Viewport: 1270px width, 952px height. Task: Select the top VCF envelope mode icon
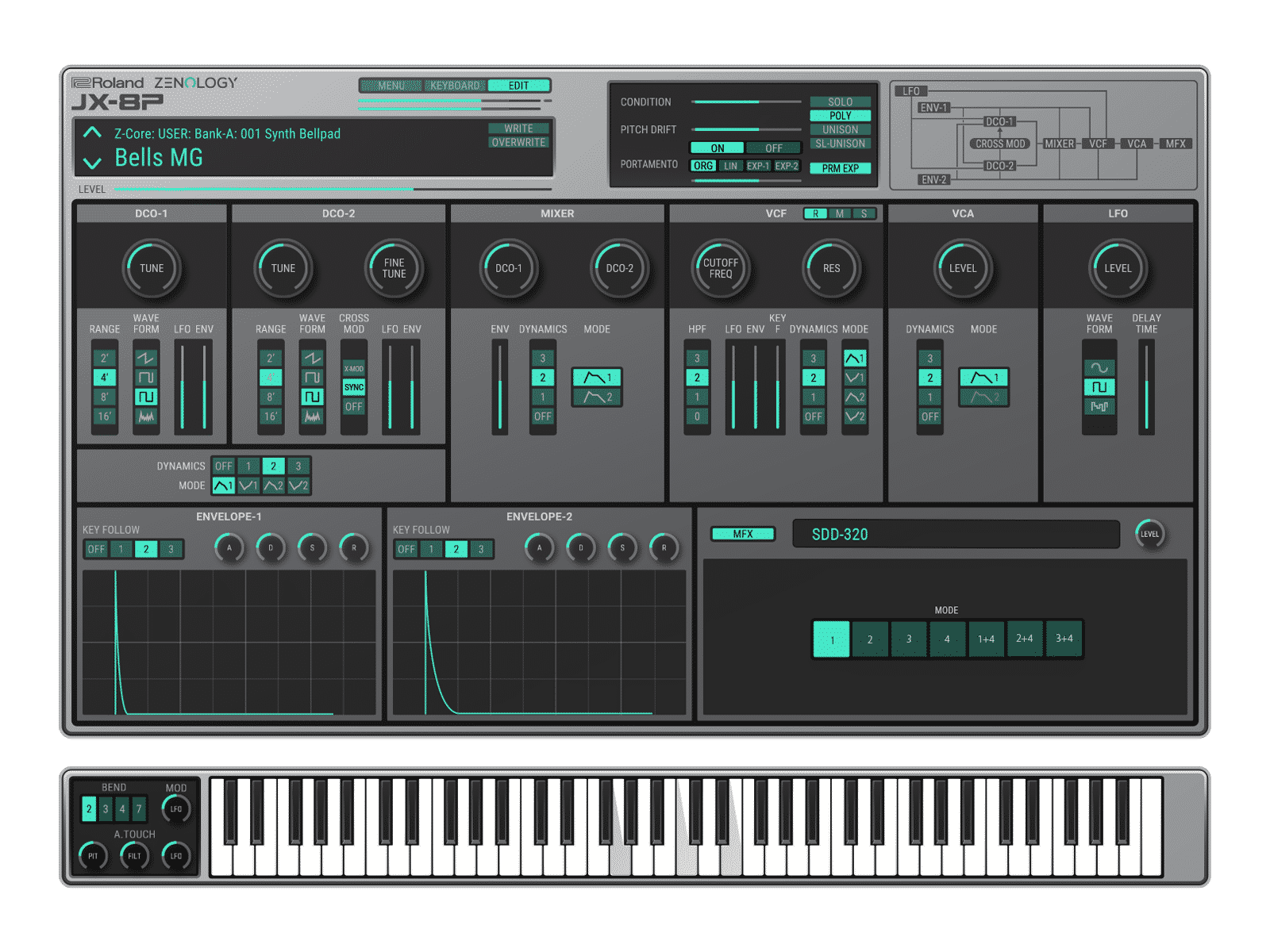[x=855, y=358]
